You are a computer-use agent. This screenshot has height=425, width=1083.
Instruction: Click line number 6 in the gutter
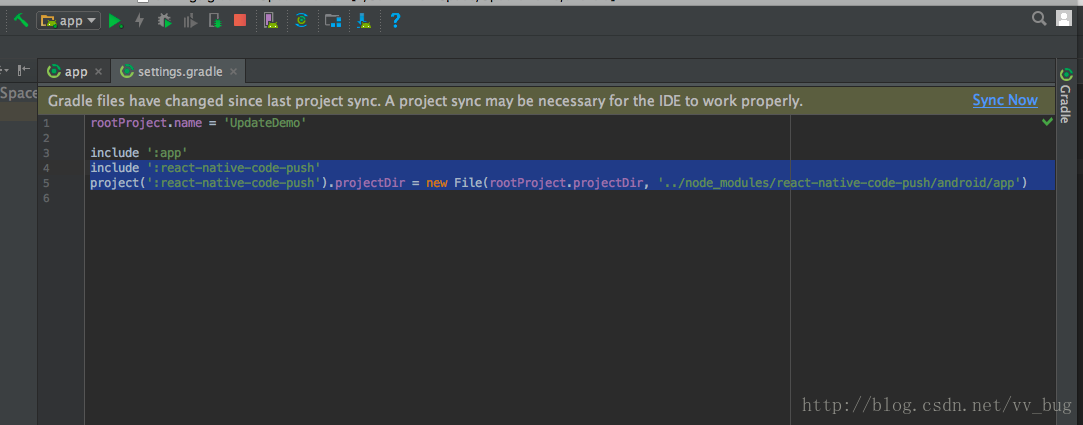click(46, 198)
